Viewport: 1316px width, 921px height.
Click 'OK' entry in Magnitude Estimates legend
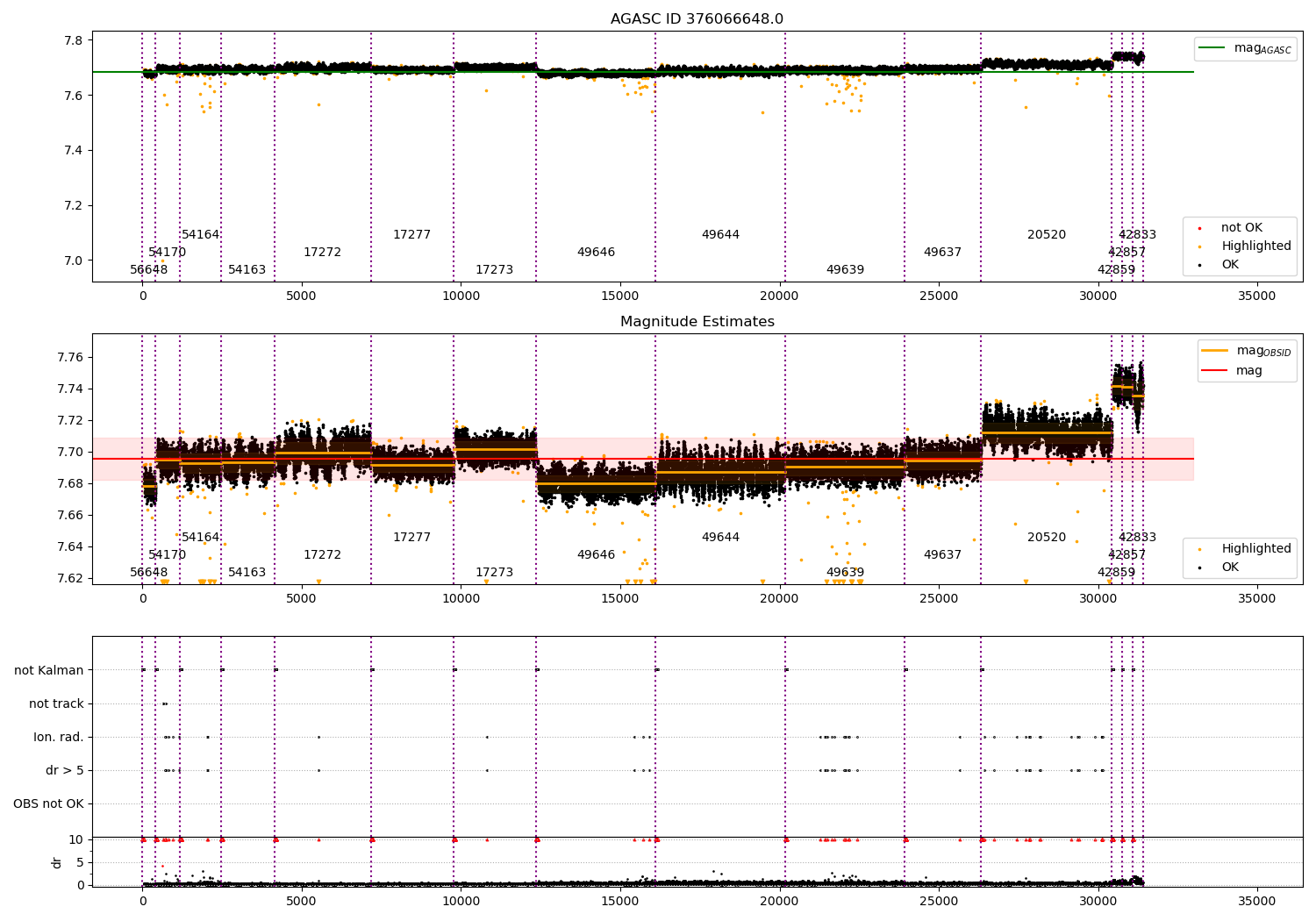point(1230,568)
